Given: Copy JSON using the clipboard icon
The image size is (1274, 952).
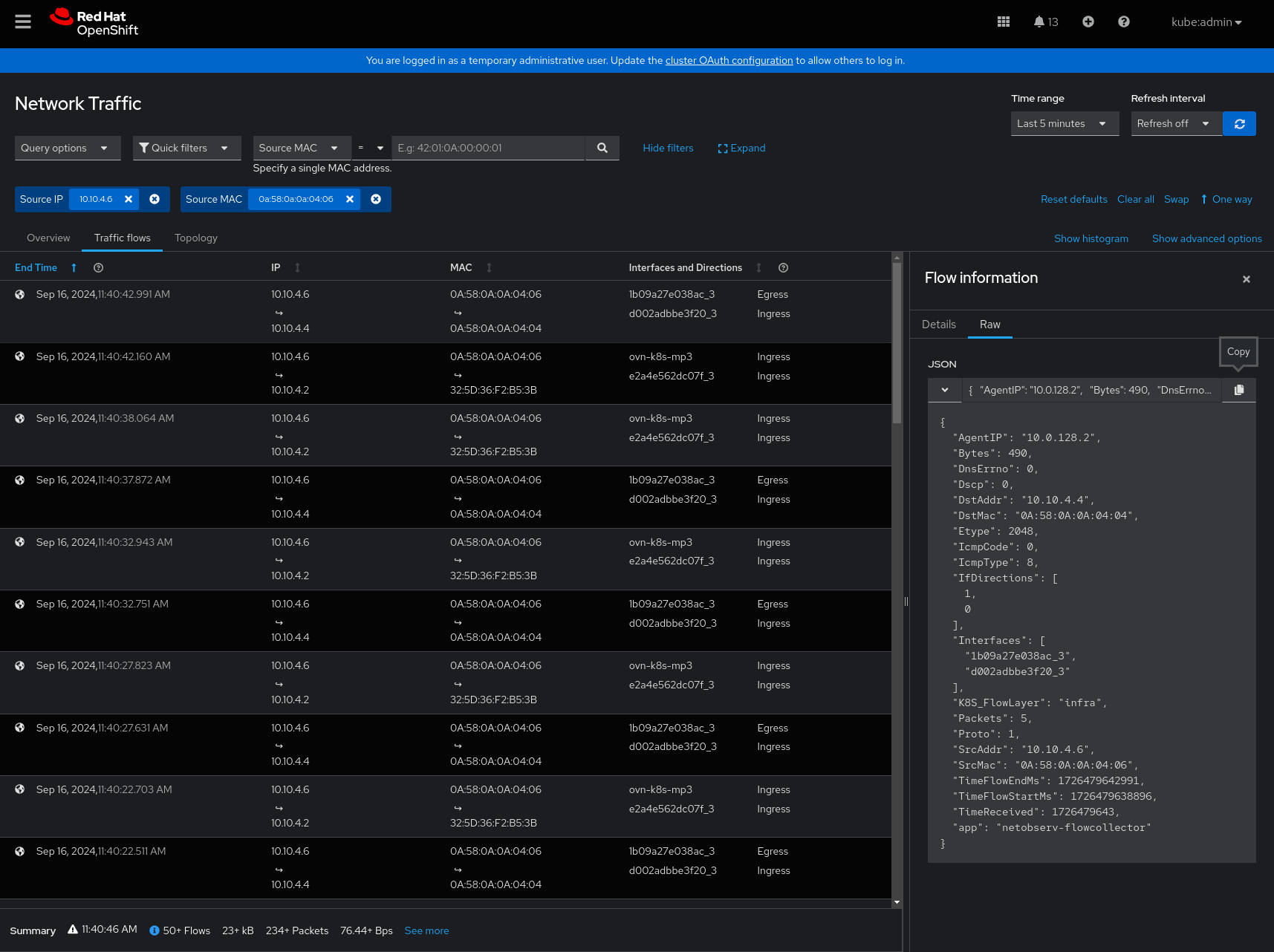Looking at the screenshot, I should (x=1238, y=391).
